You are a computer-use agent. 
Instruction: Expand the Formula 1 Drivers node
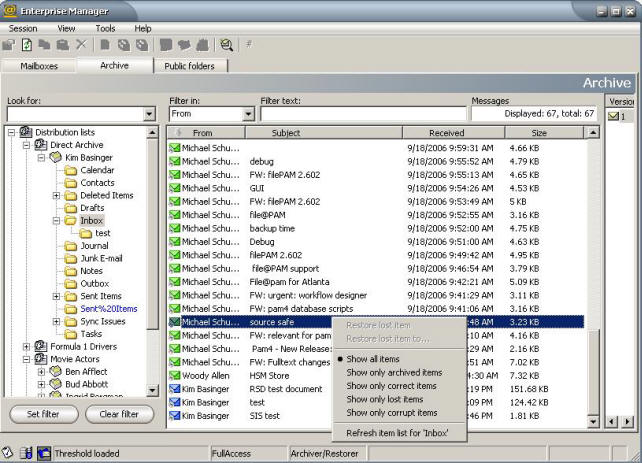click(26, 347)
